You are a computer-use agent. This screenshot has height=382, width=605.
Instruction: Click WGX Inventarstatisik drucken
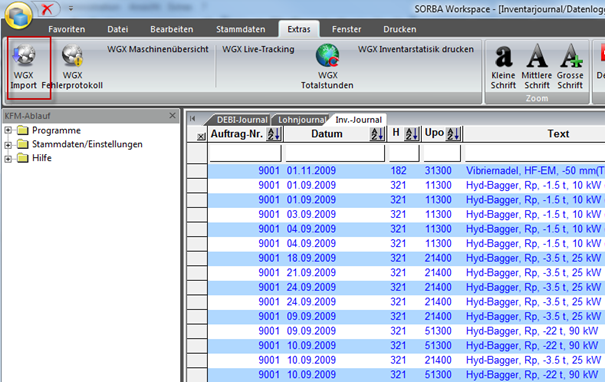point(416,49)
